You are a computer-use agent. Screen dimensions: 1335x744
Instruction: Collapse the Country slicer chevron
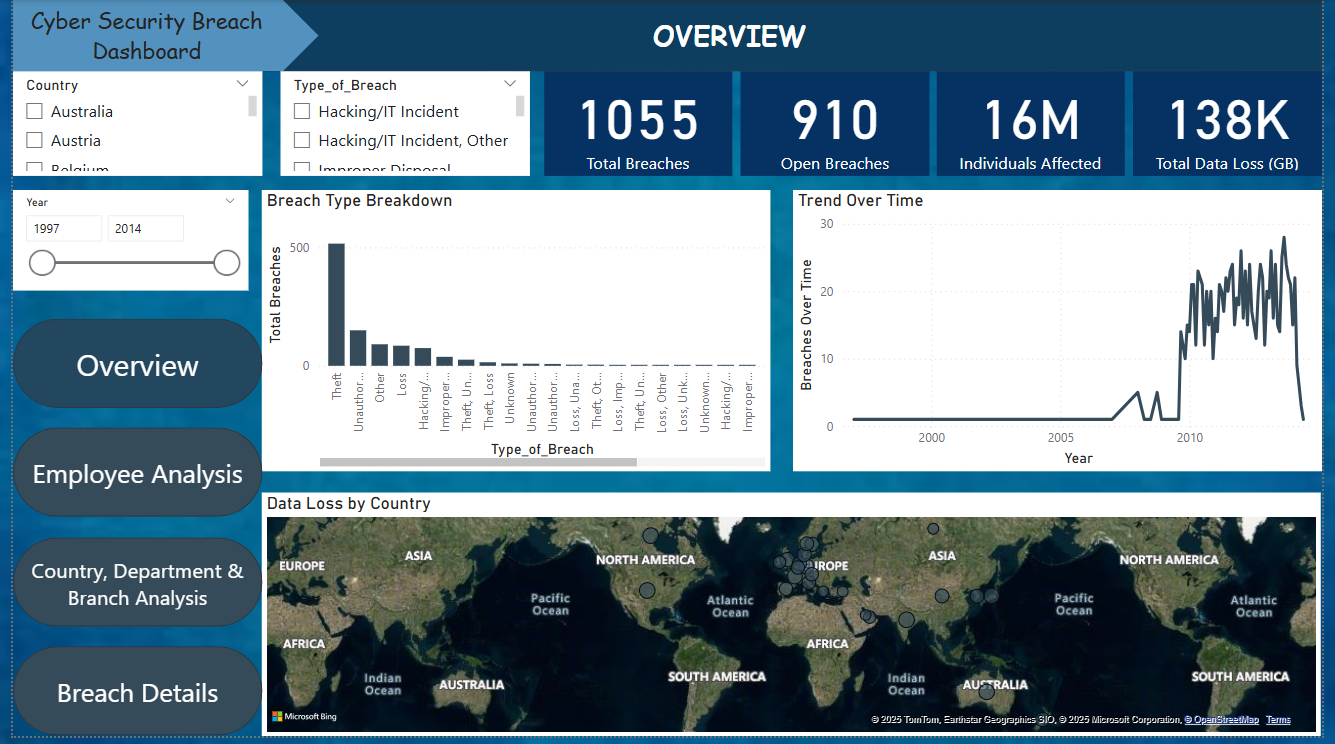pos(242,85)
